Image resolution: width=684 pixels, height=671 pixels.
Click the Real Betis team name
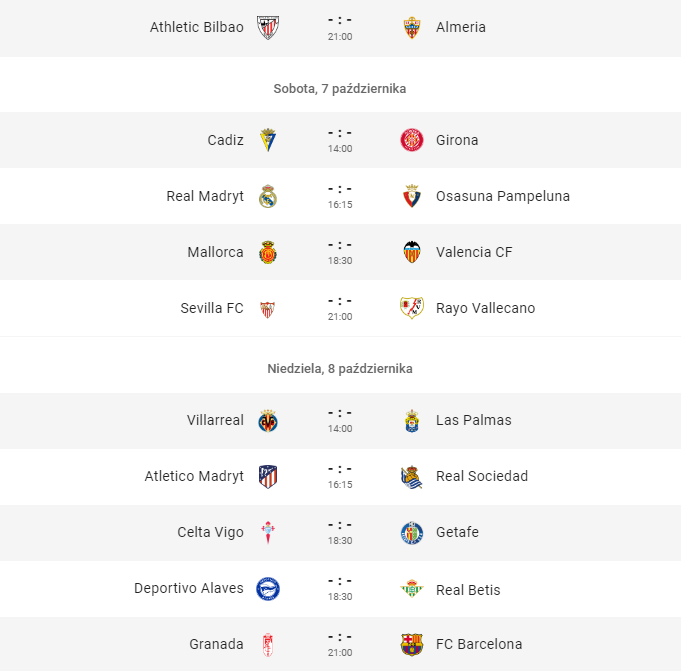coord(468,590)
